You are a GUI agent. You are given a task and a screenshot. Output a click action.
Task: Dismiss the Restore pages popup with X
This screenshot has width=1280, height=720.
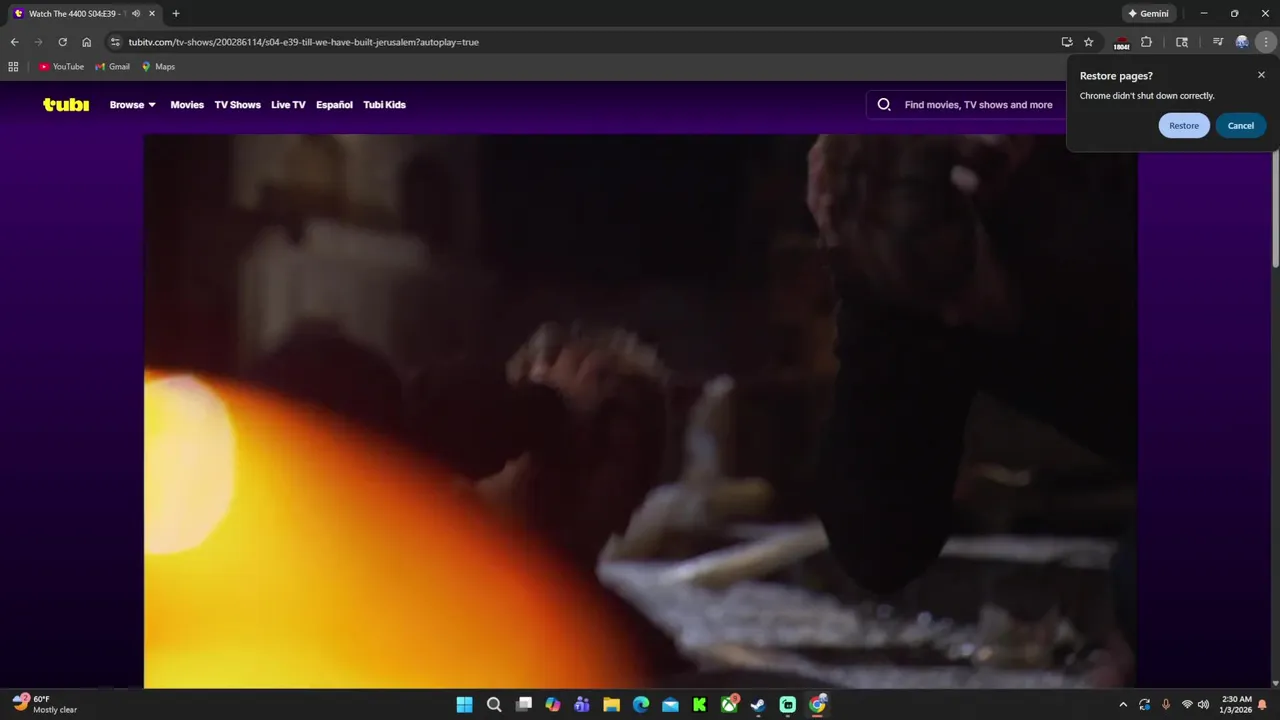pos(1261,75)
